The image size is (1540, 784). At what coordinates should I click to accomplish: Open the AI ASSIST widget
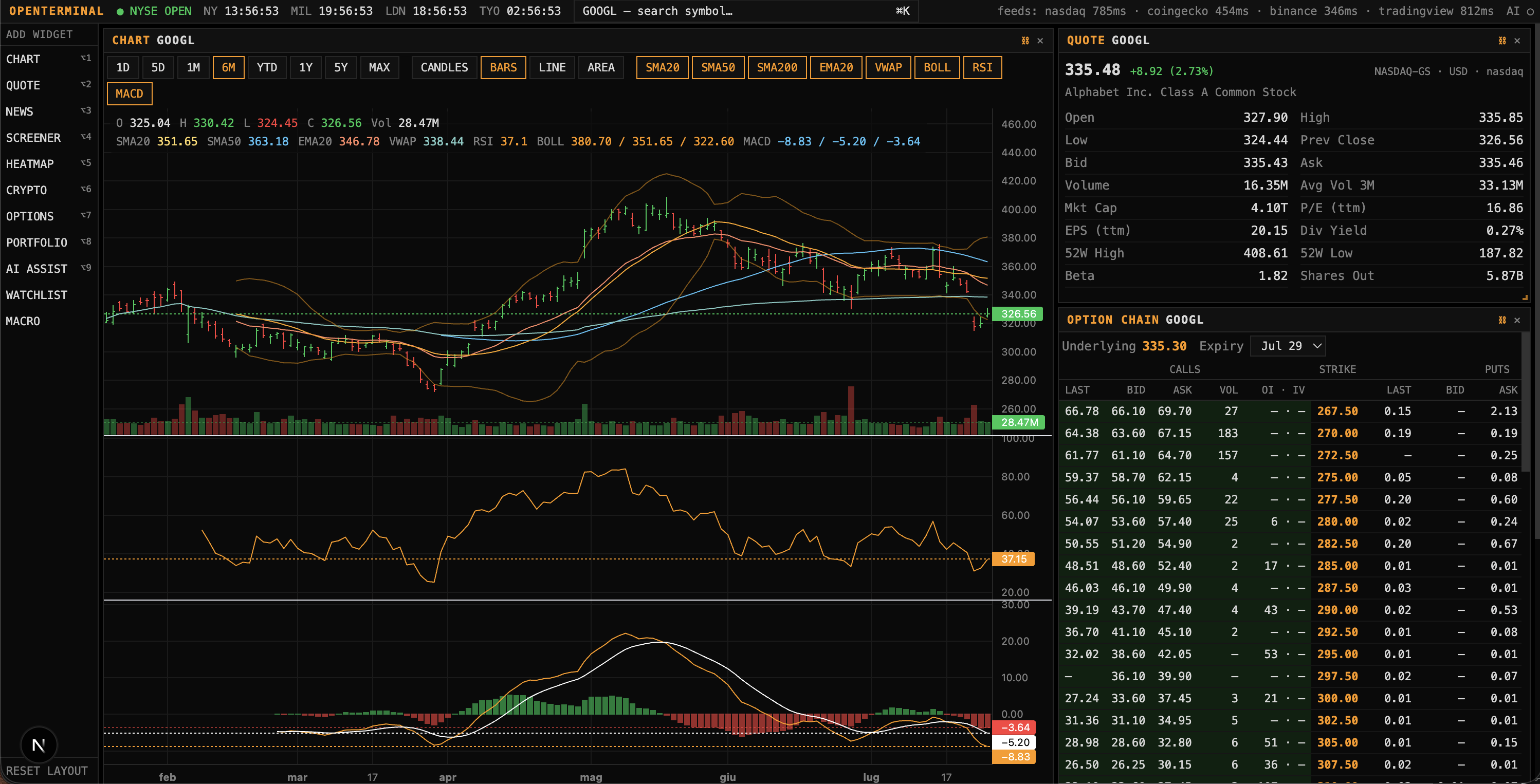click(48, 269)
